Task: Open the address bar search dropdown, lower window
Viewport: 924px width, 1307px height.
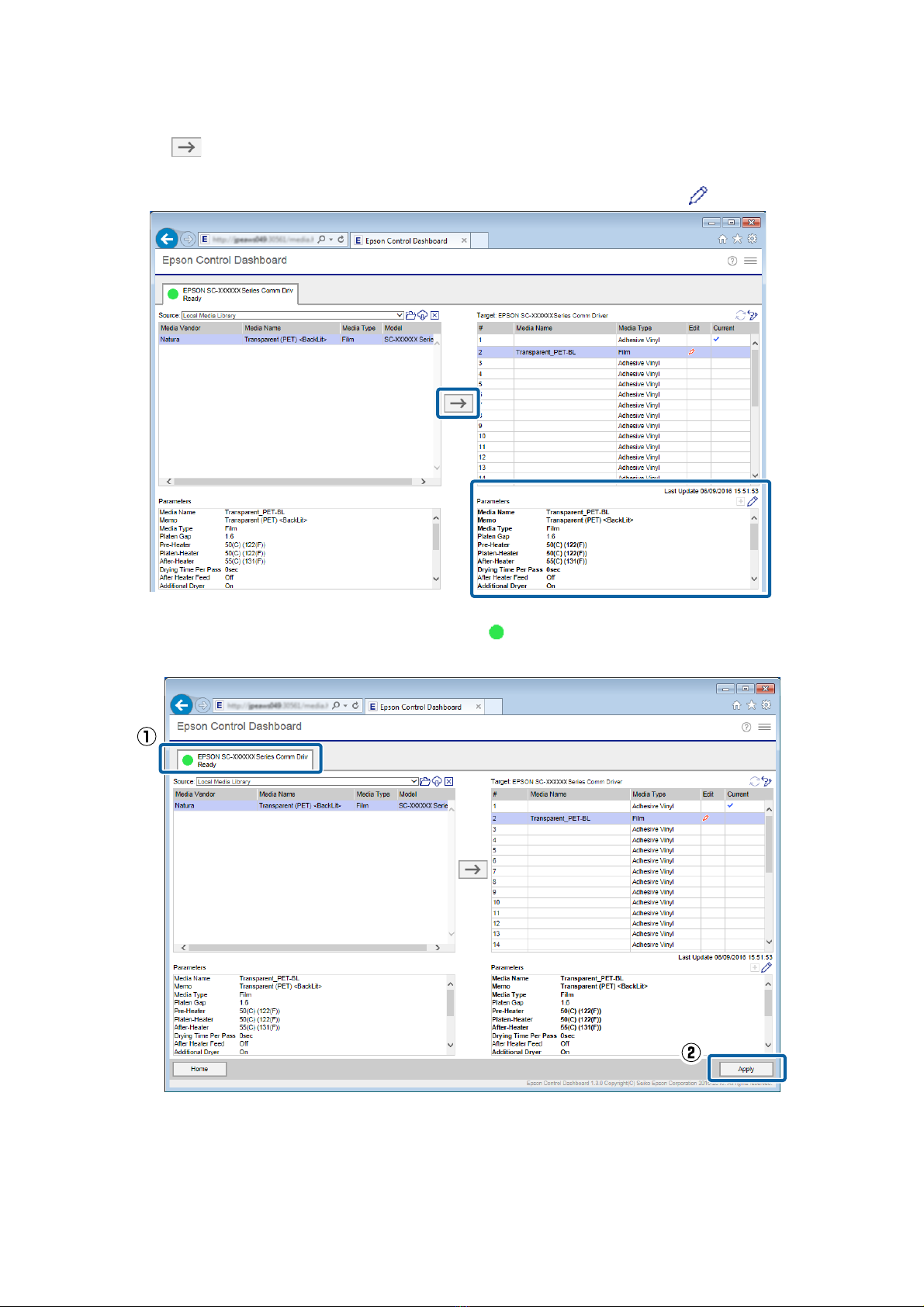Action: tap(346, 706)
